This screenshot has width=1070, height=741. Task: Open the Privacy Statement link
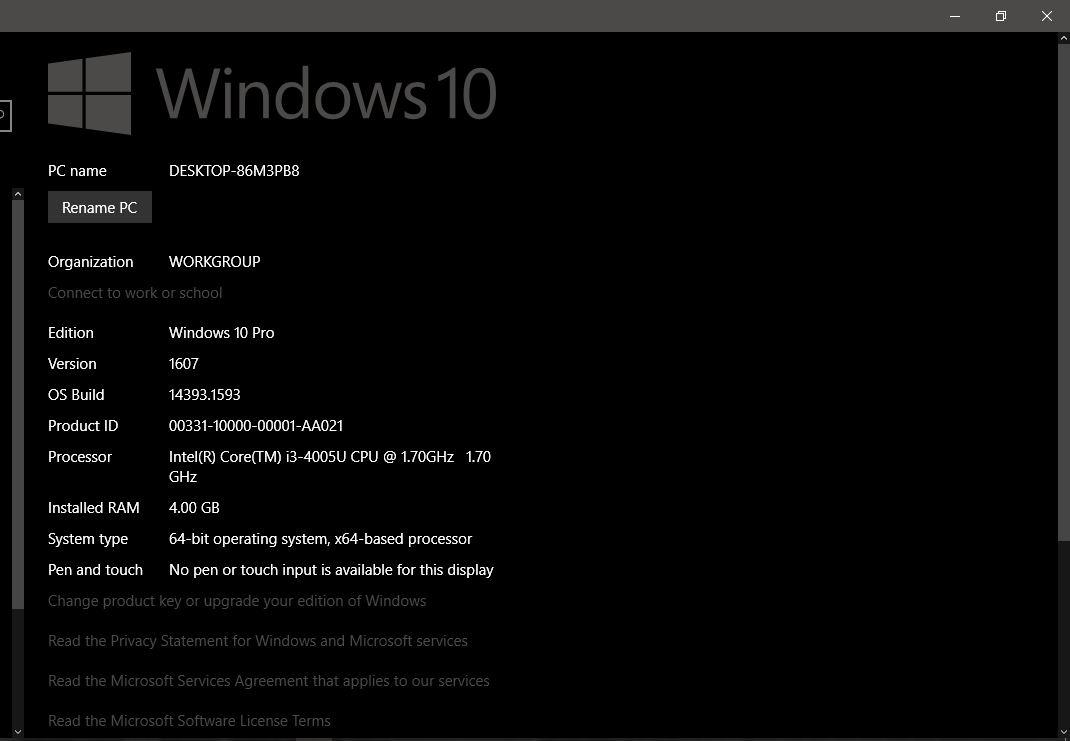click(x=258, y=640)
